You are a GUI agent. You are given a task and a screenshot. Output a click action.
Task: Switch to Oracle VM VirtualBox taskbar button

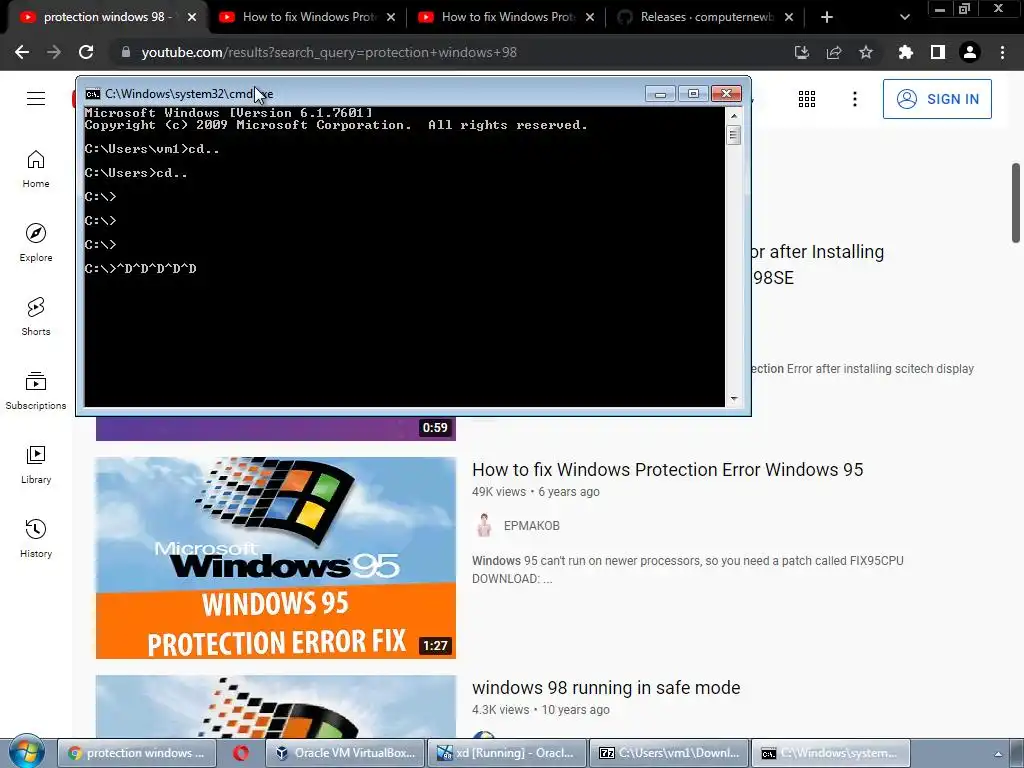(345, 753)
